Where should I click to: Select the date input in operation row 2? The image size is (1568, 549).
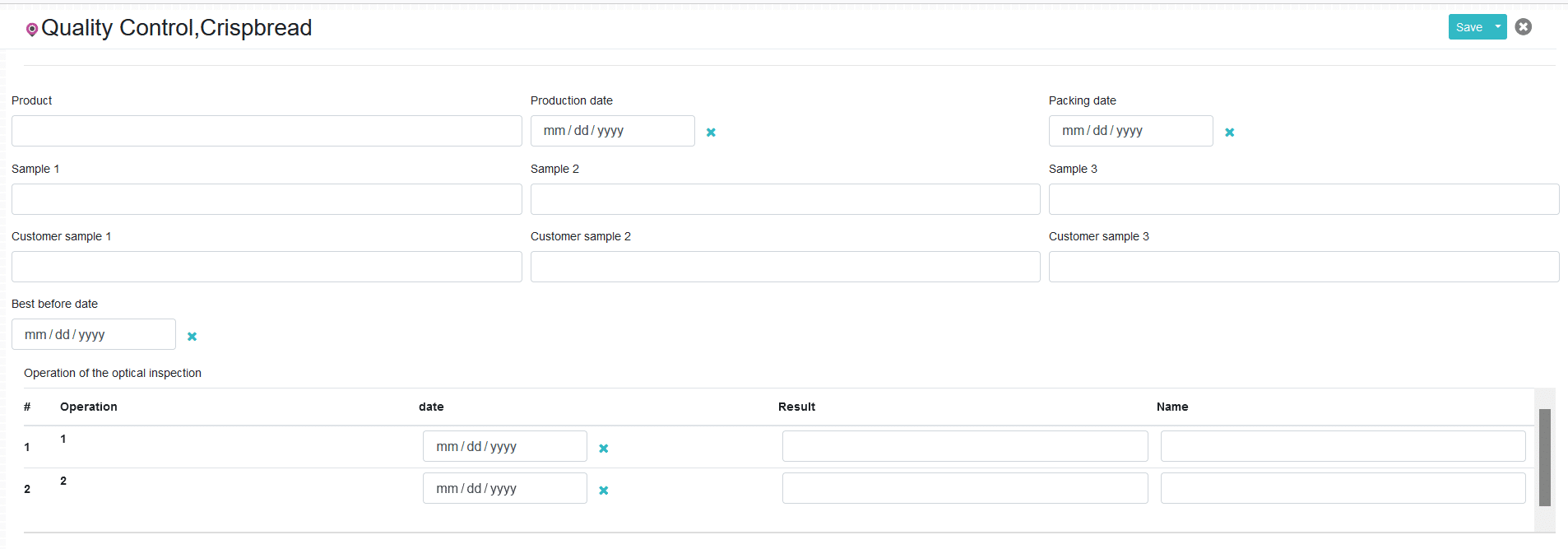coord(504,488)
